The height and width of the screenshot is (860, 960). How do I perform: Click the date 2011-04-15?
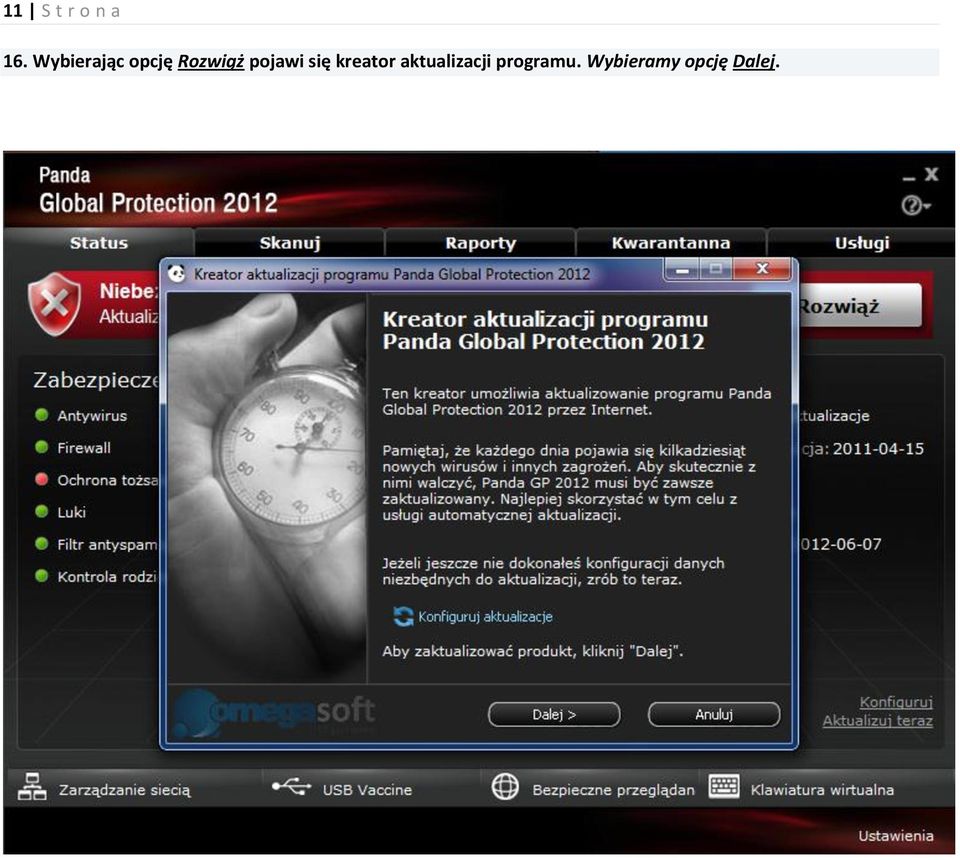(878, 449)
